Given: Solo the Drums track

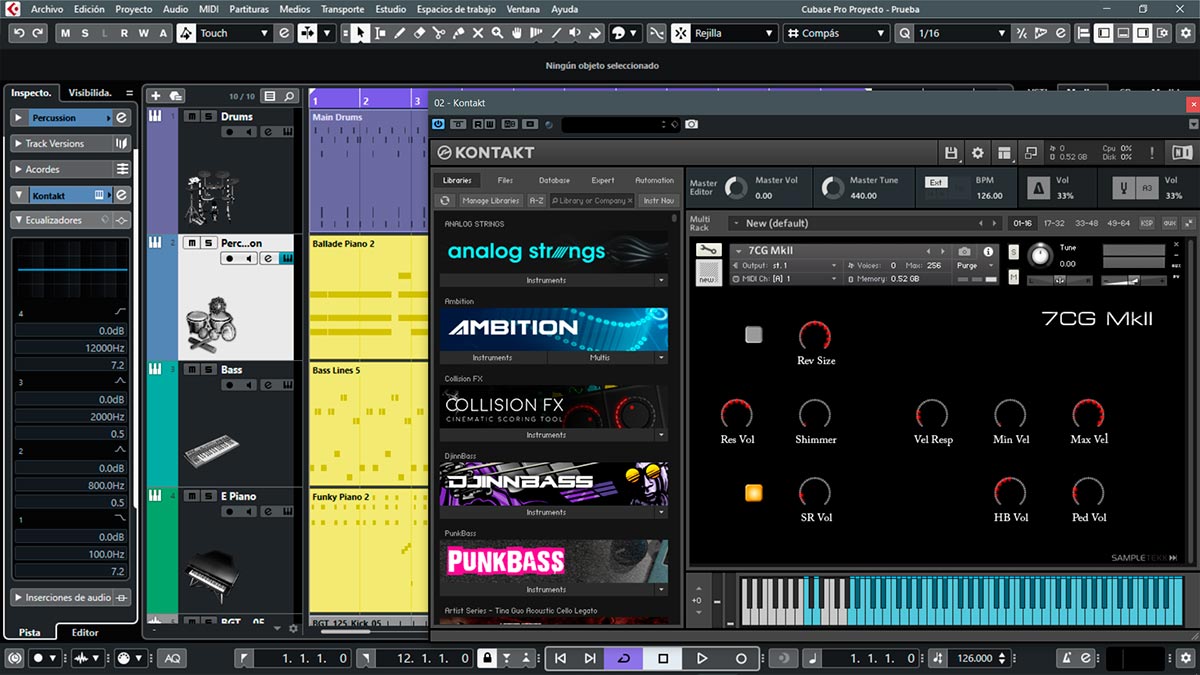Looking at the screenshot, I should coord(208,116).
